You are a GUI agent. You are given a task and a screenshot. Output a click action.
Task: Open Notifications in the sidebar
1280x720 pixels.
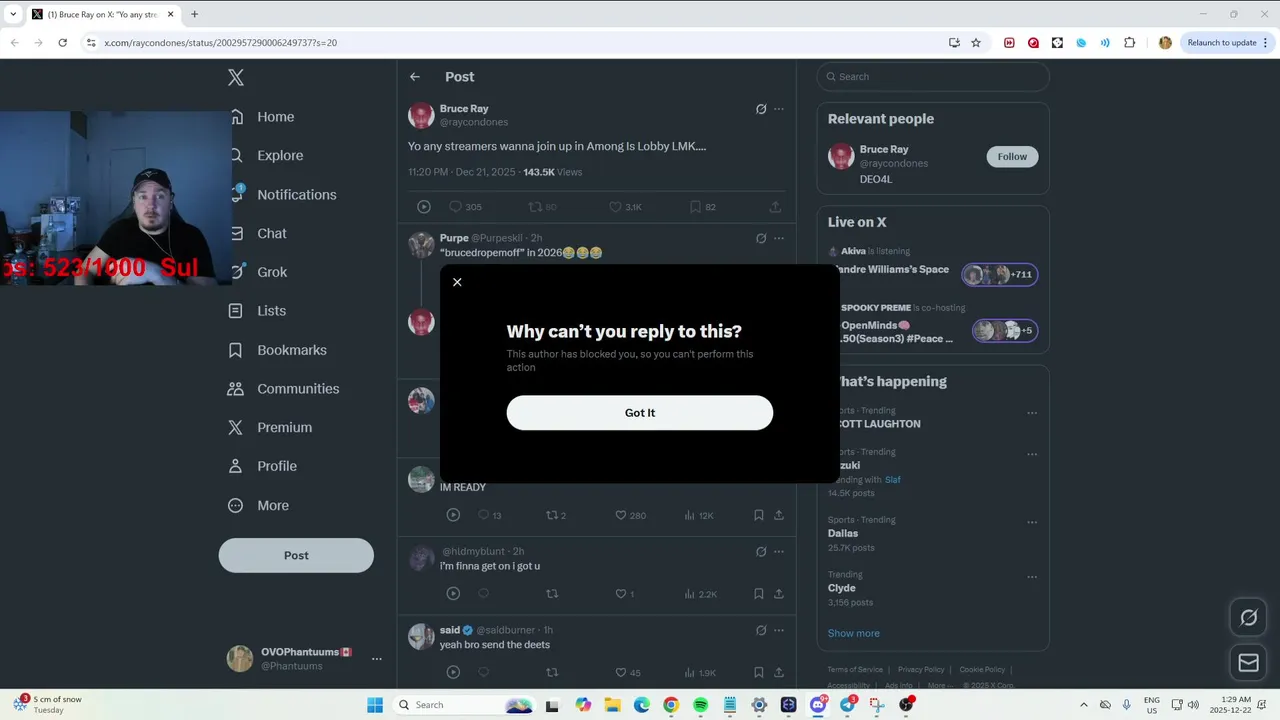[x=296, y=195]
